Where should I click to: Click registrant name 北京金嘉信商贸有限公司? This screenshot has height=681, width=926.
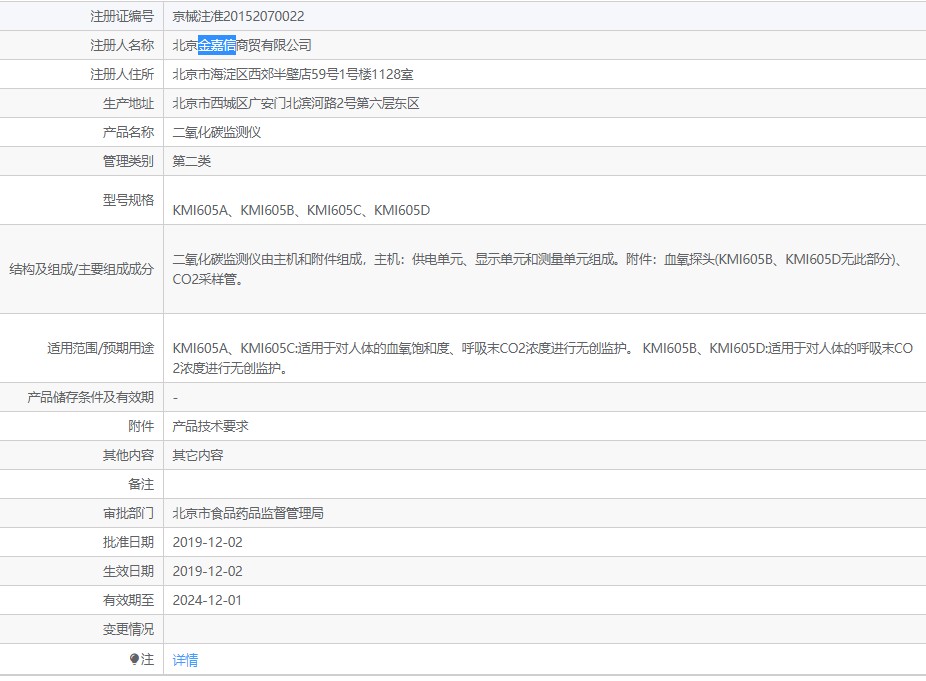pyautogui.click(x=242, y=45)
